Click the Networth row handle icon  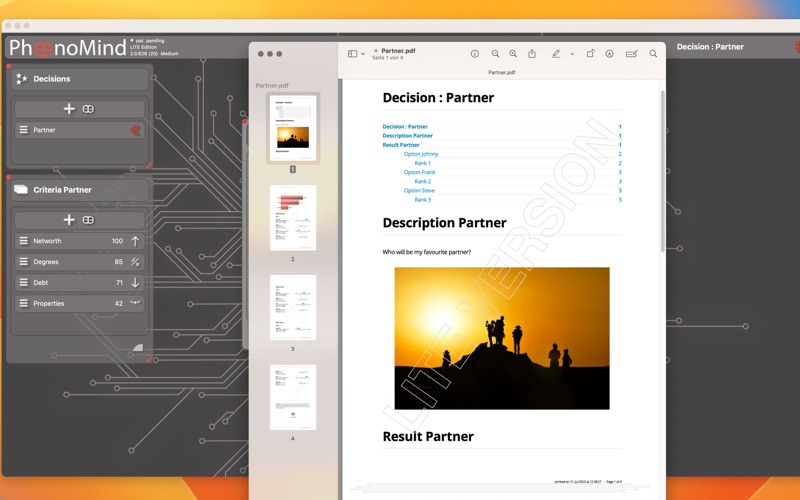pos(23,240)
